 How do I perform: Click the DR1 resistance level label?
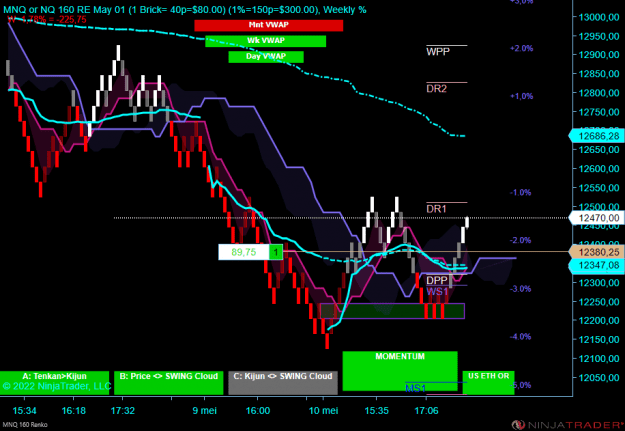pos(436,209)
